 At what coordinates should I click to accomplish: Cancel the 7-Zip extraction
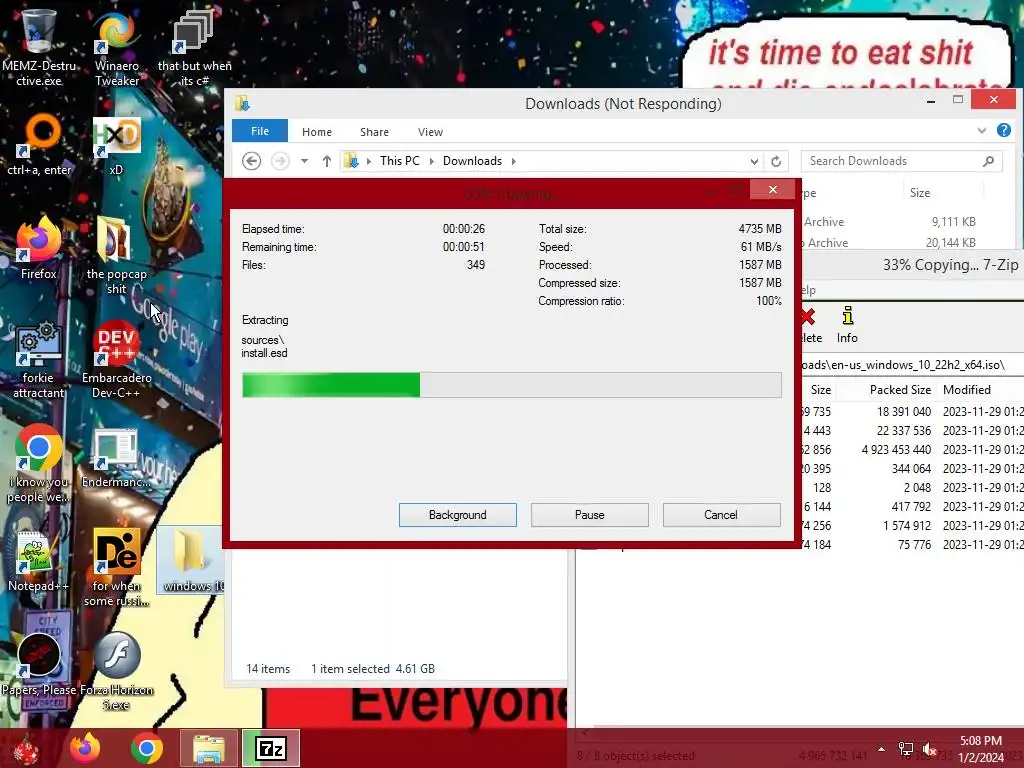tap(721, 515)
